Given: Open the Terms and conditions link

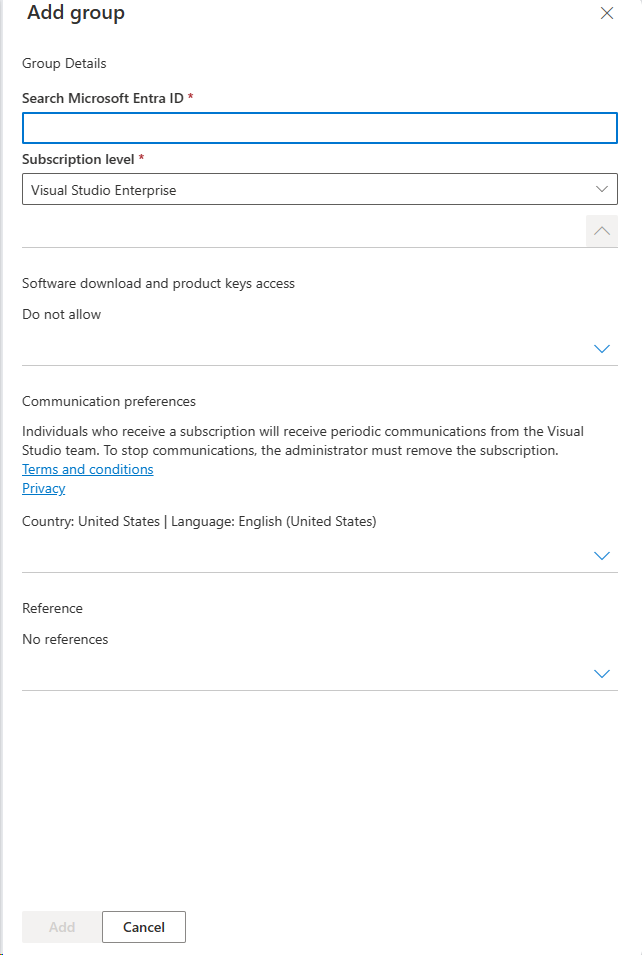Looking at the screenshot, I should (87, 469).
